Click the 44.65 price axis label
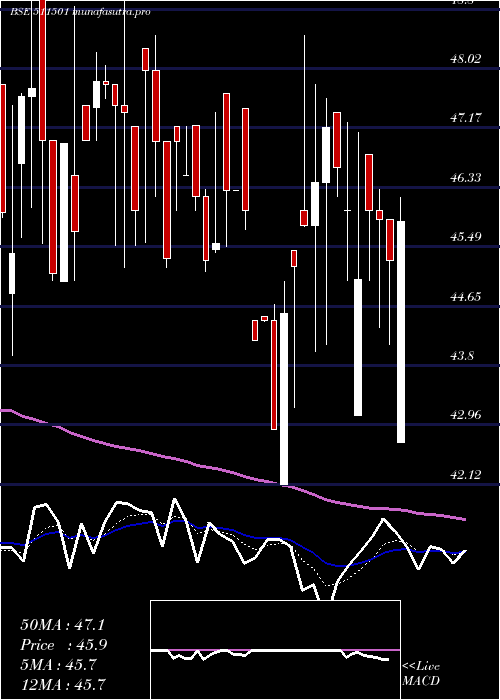 pyautogui.click(x=466, y=296)
